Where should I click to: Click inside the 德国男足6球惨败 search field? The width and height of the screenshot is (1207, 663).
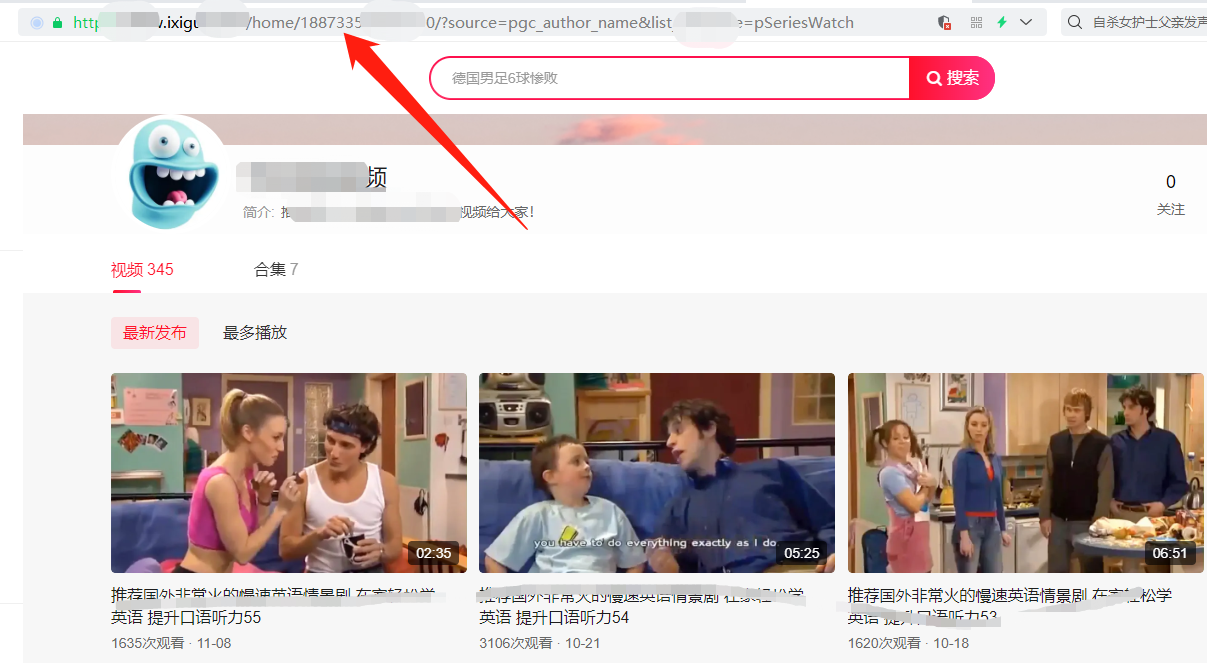(660, 77)
